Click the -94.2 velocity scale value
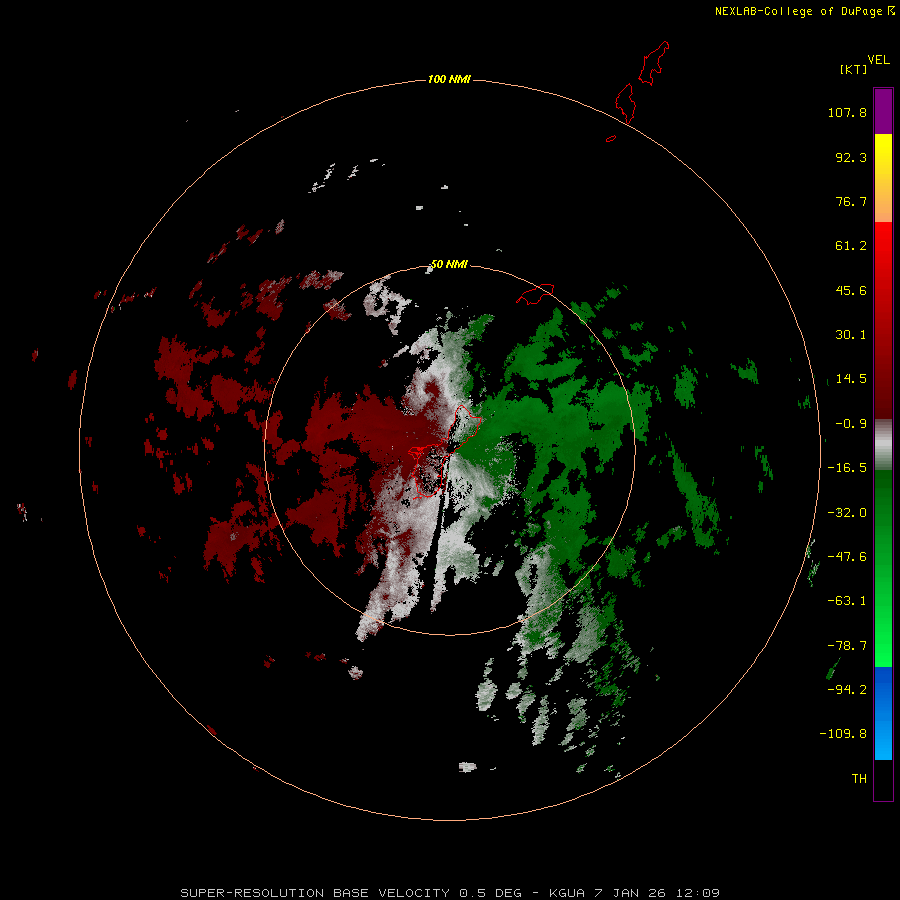900x900 pixels. click(x=847, y=689)
